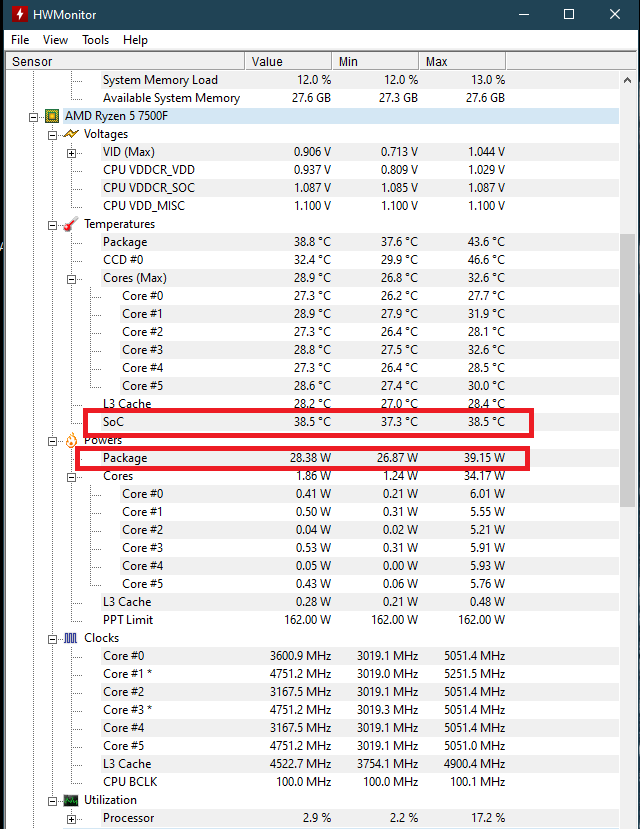Click the Powers flame icon
640x829 pixels.
click(71, 440)
